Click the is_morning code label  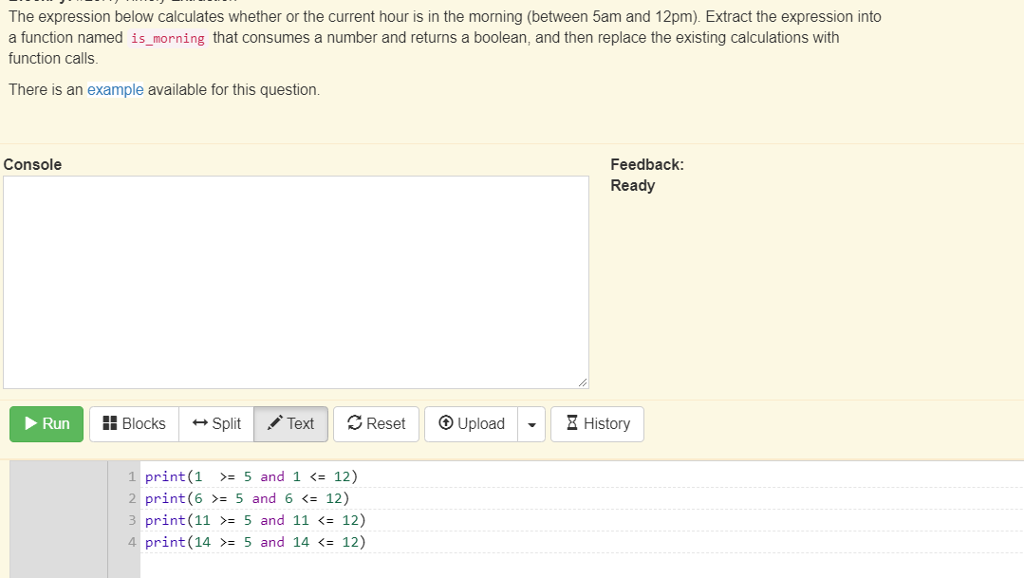click(x=168, y=38)
